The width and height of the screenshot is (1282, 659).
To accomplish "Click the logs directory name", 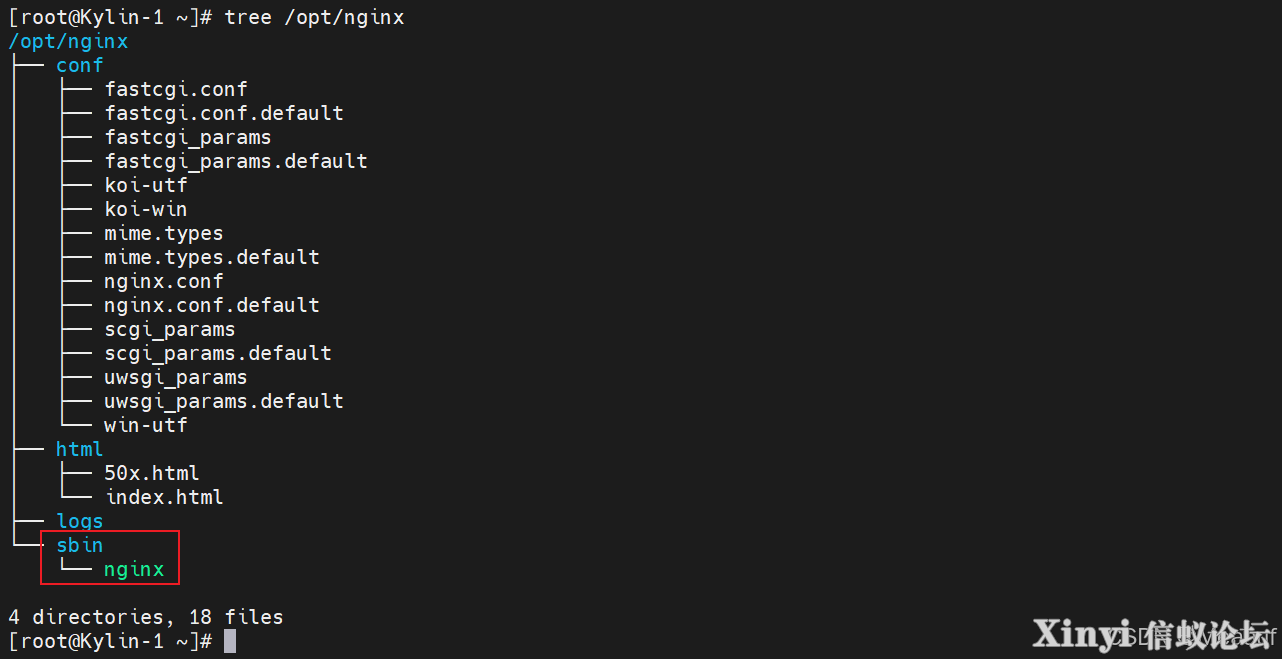I will 80,521.
